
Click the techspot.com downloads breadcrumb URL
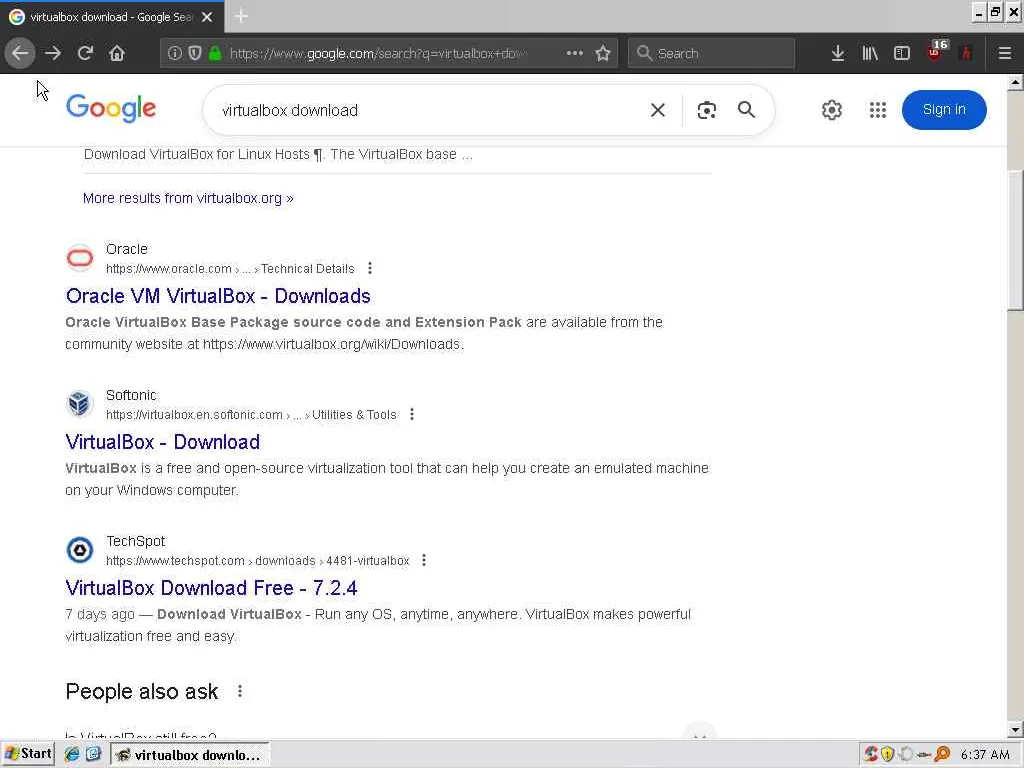tap(257, 560)
